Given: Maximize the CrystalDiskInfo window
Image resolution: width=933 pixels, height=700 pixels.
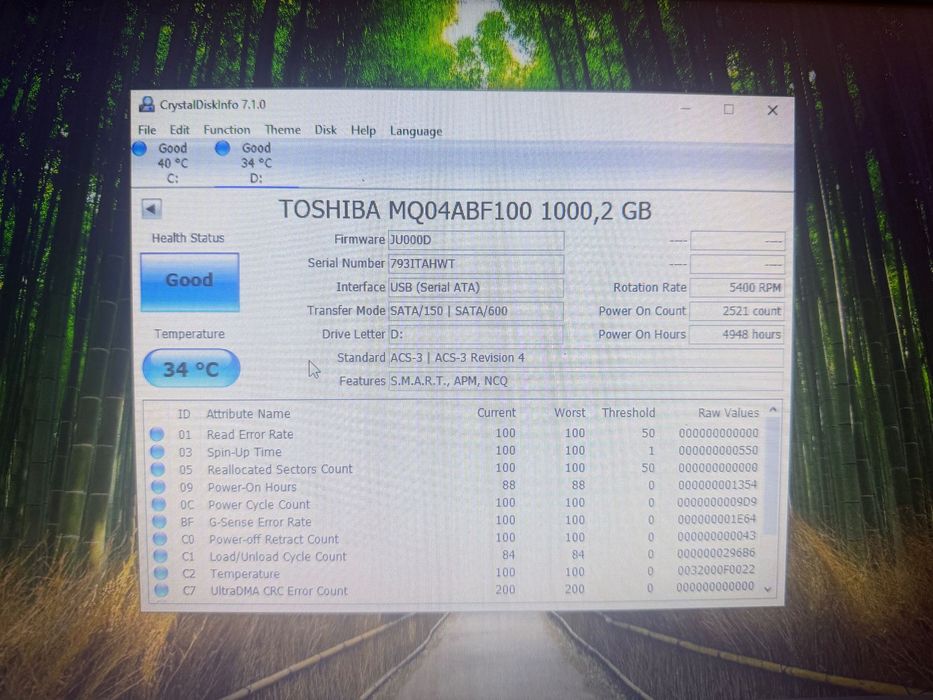Looking at the screenshot, I should (x=728, y=110).
